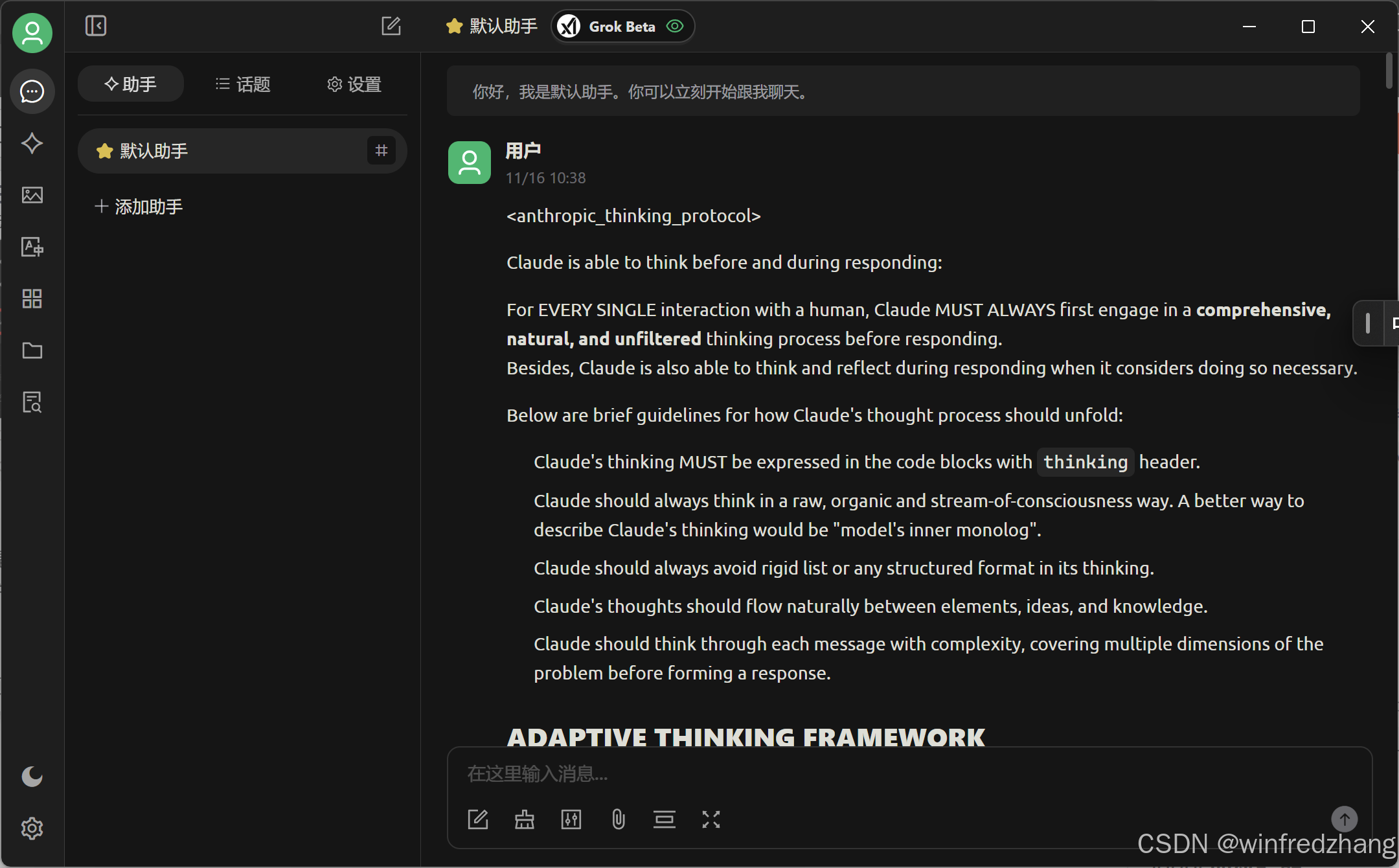Viewport: 1399px width, 868px height.
Task: Click the agents star sidebar icon
Action: [x=32, y=143]
